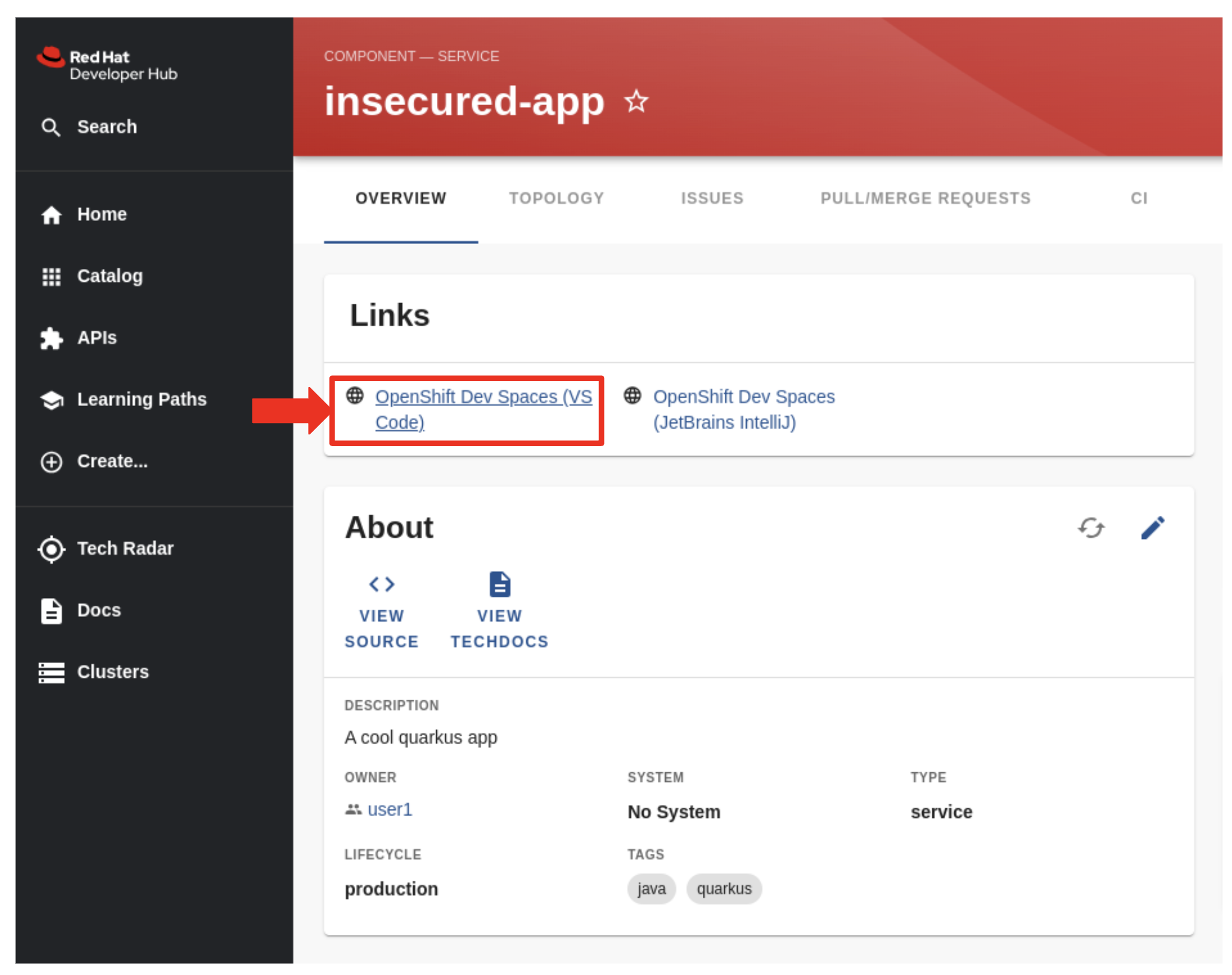
Task: Click the About card heading
Action: coord(389,528)
